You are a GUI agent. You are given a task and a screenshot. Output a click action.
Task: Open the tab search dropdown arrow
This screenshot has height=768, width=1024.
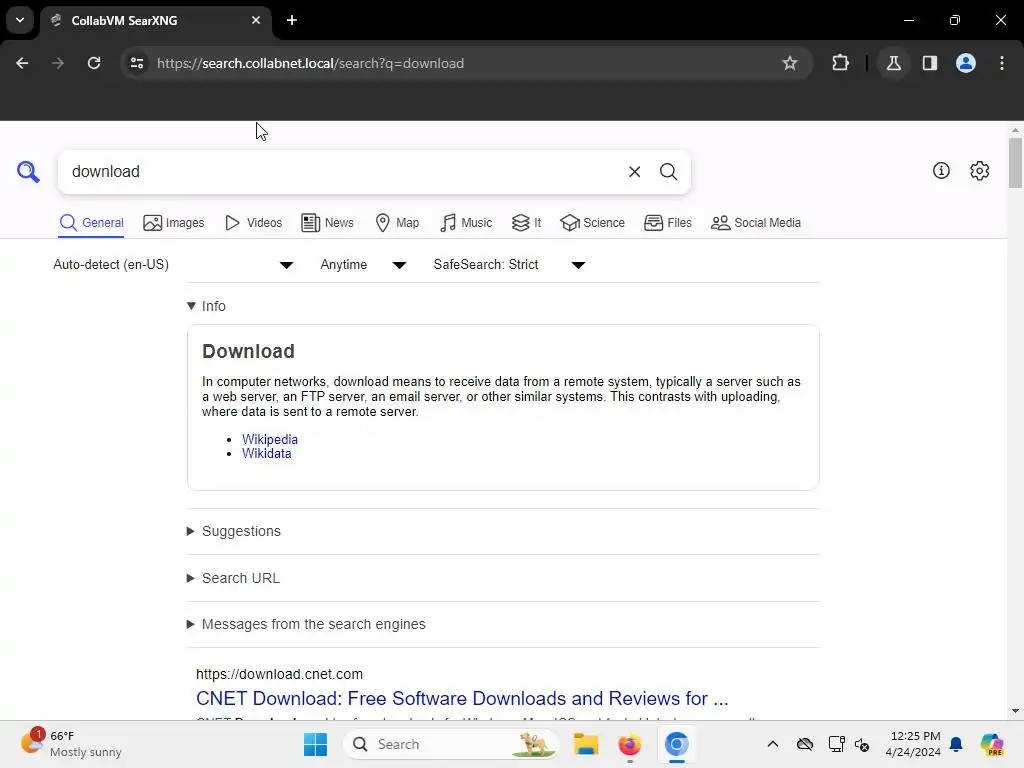[20, 20]
